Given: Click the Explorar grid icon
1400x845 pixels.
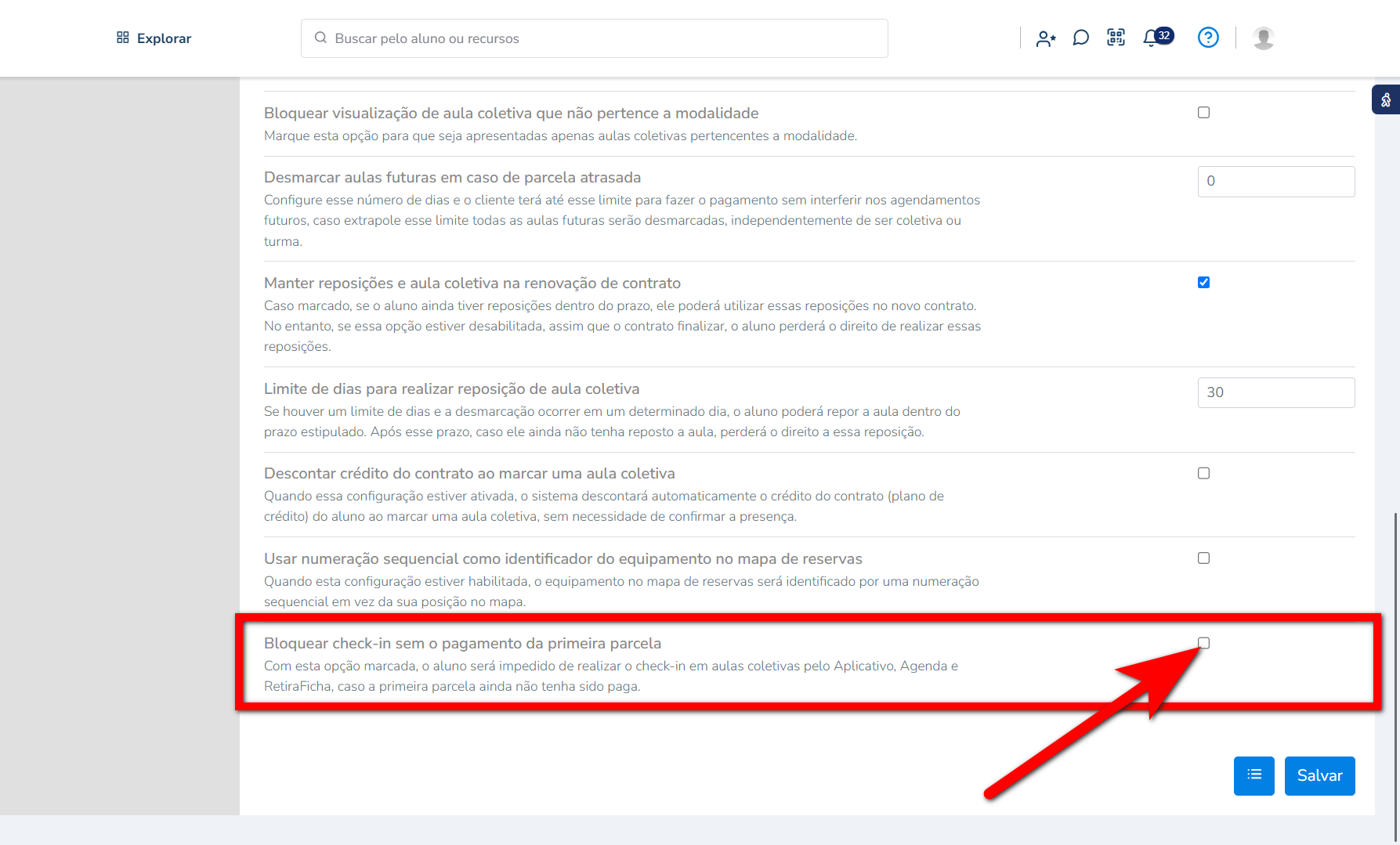Looking at the screenshot, I should point(123,38).
